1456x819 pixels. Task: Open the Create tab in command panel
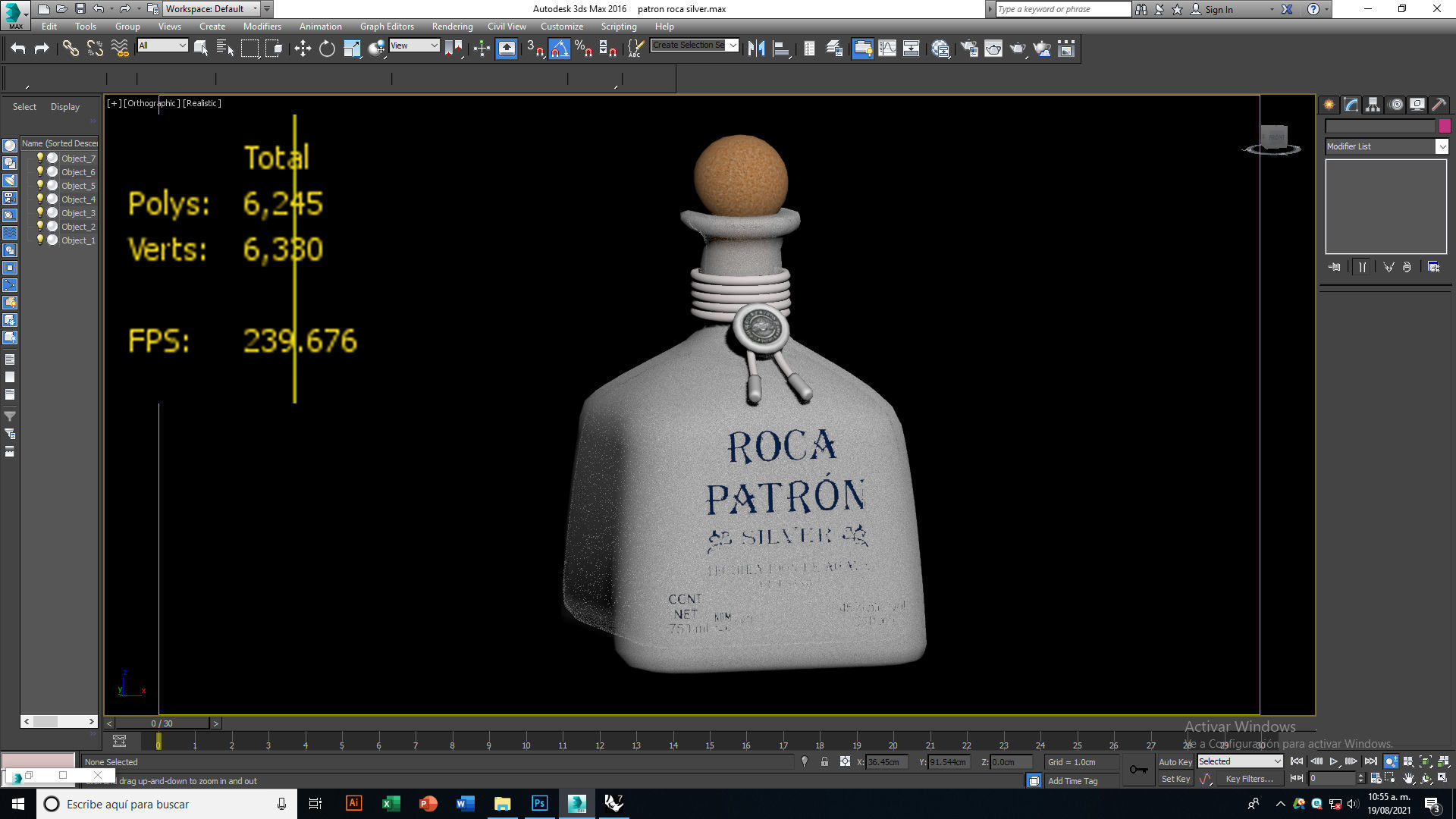tap(1329, 105)
